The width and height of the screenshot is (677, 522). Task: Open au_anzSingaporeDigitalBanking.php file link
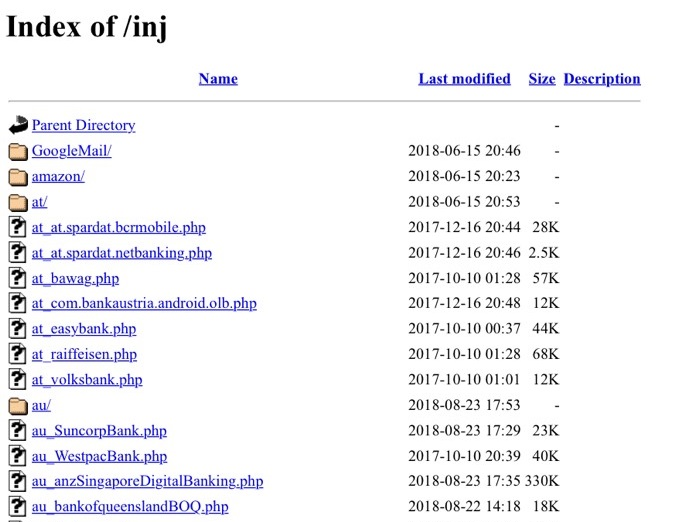[x=148, y=481]
